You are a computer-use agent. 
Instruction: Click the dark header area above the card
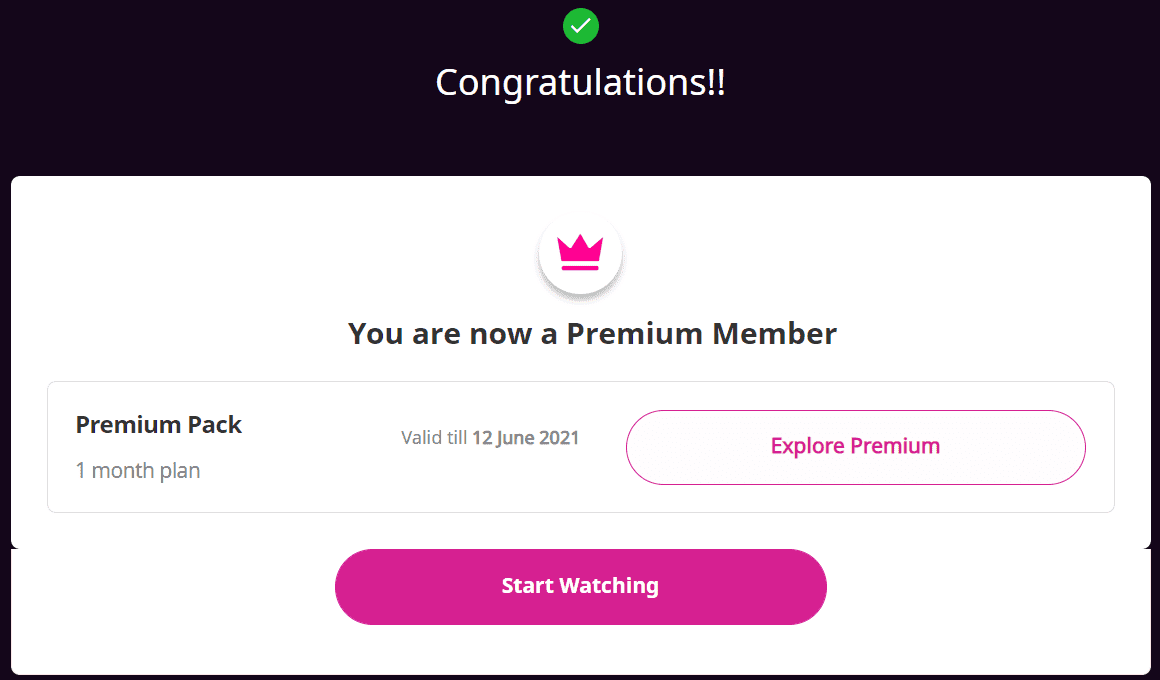point(200,130)
